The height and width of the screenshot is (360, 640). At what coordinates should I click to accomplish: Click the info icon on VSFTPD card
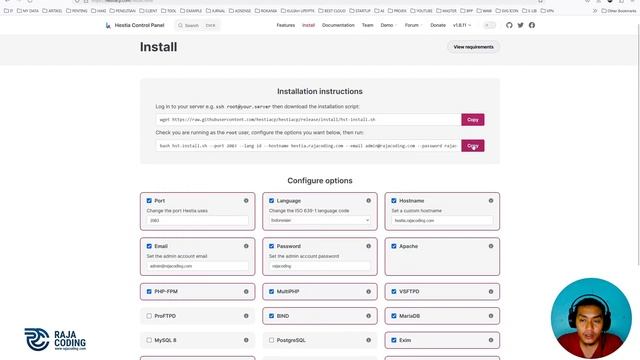tap(491, 291)
